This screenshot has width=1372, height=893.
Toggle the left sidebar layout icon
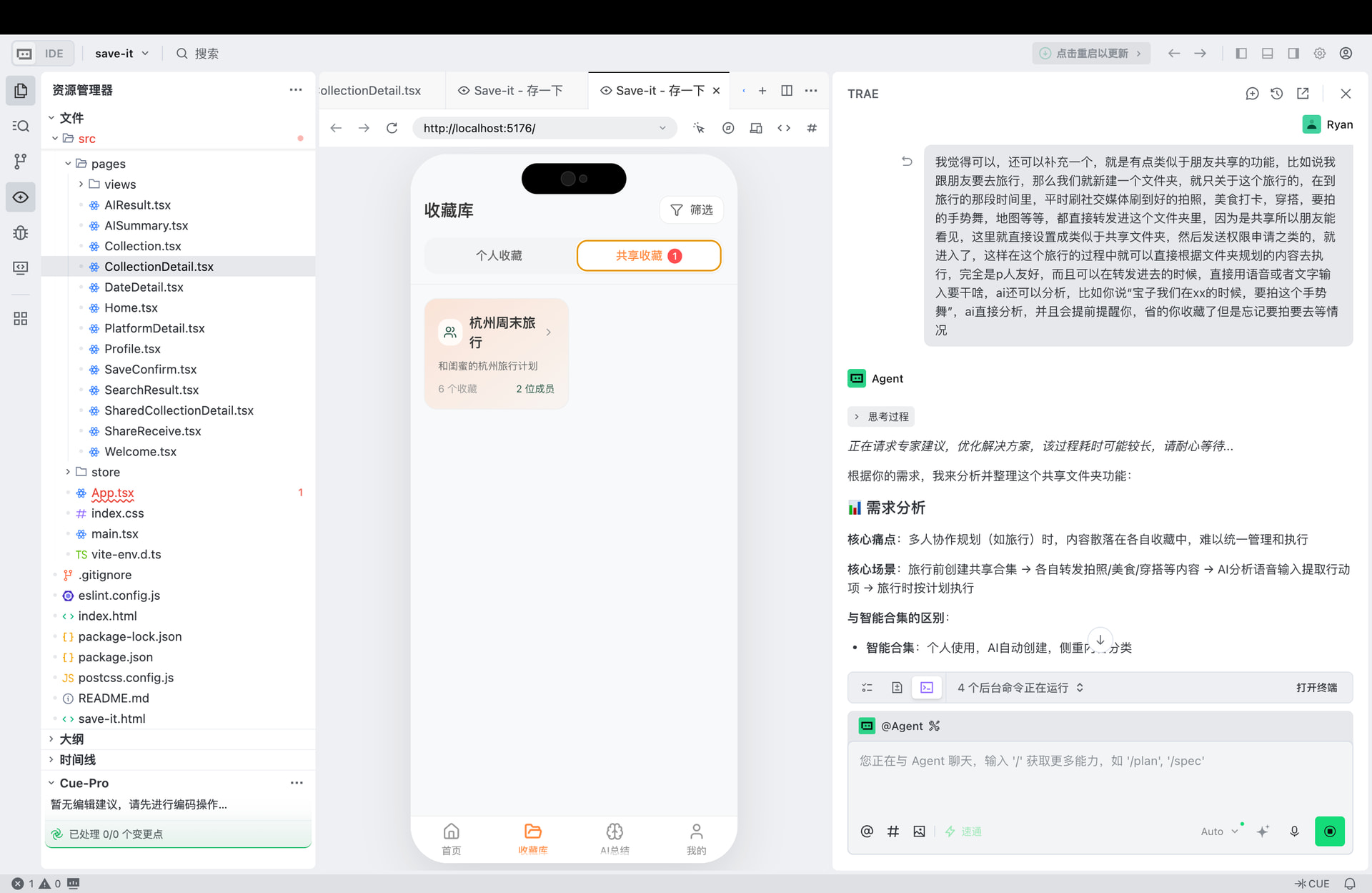[x=1241, y=54]
